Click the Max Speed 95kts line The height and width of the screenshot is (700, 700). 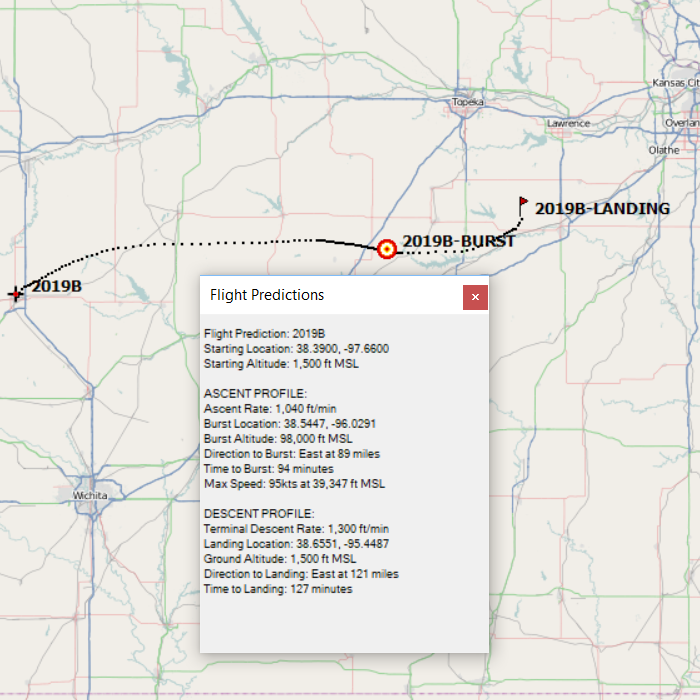tap(294, 484)
